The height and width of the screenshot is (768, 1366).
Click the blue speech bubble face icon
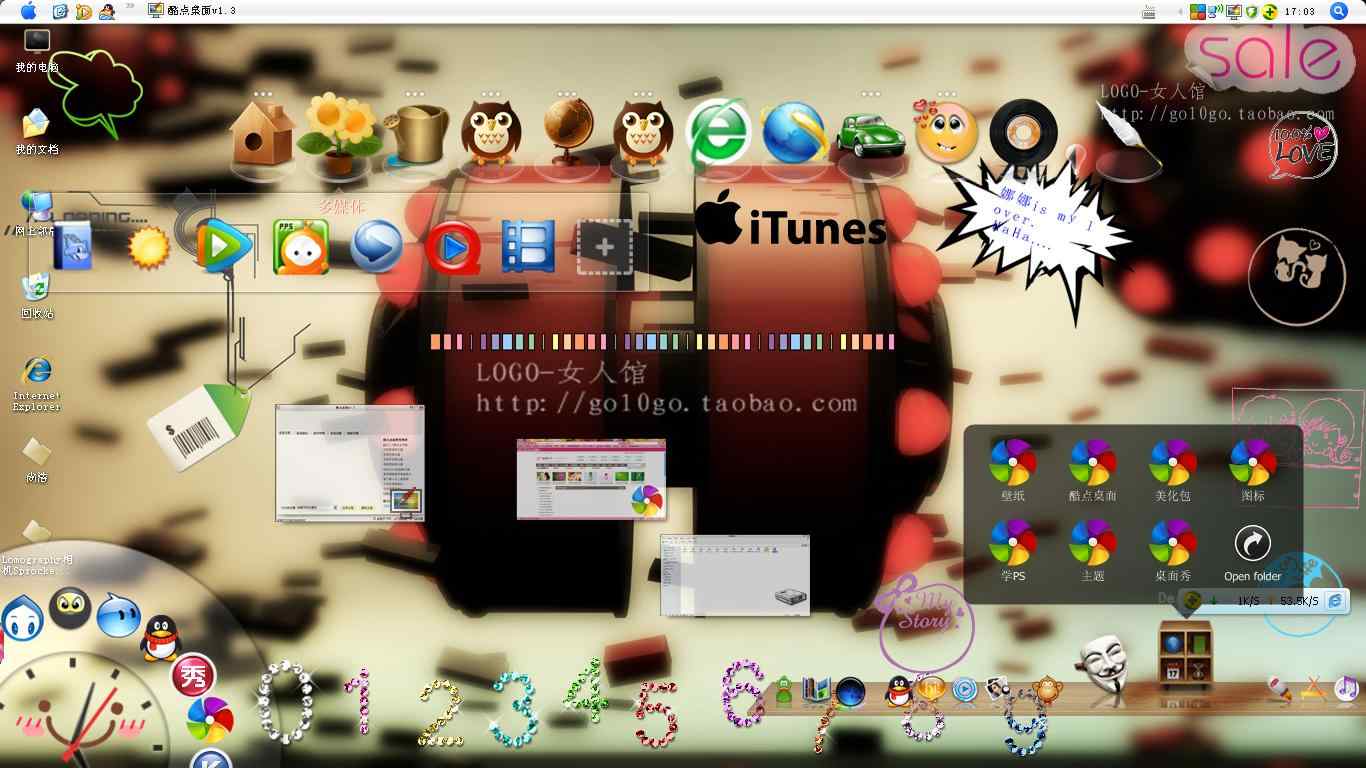pyautogui.click(x=119, y=615)
